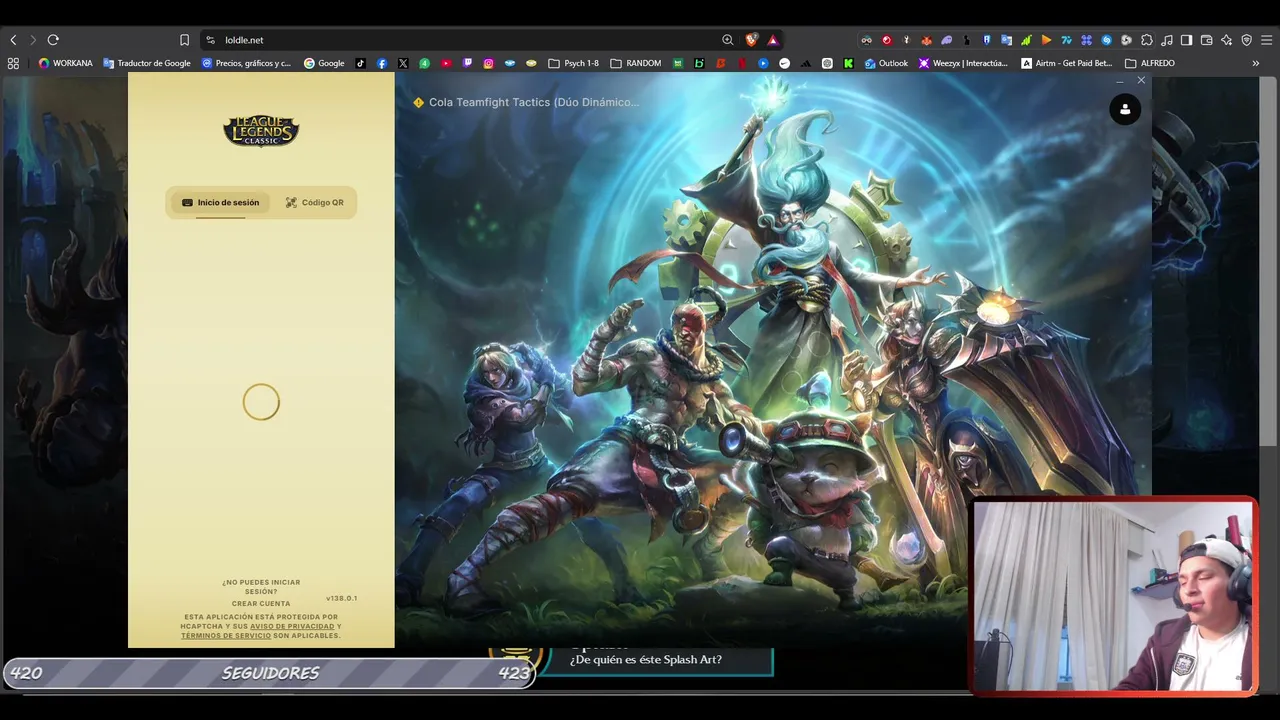
Task: Click the ¿No puedes iniciar sesión? link
Action: [261, 587]
